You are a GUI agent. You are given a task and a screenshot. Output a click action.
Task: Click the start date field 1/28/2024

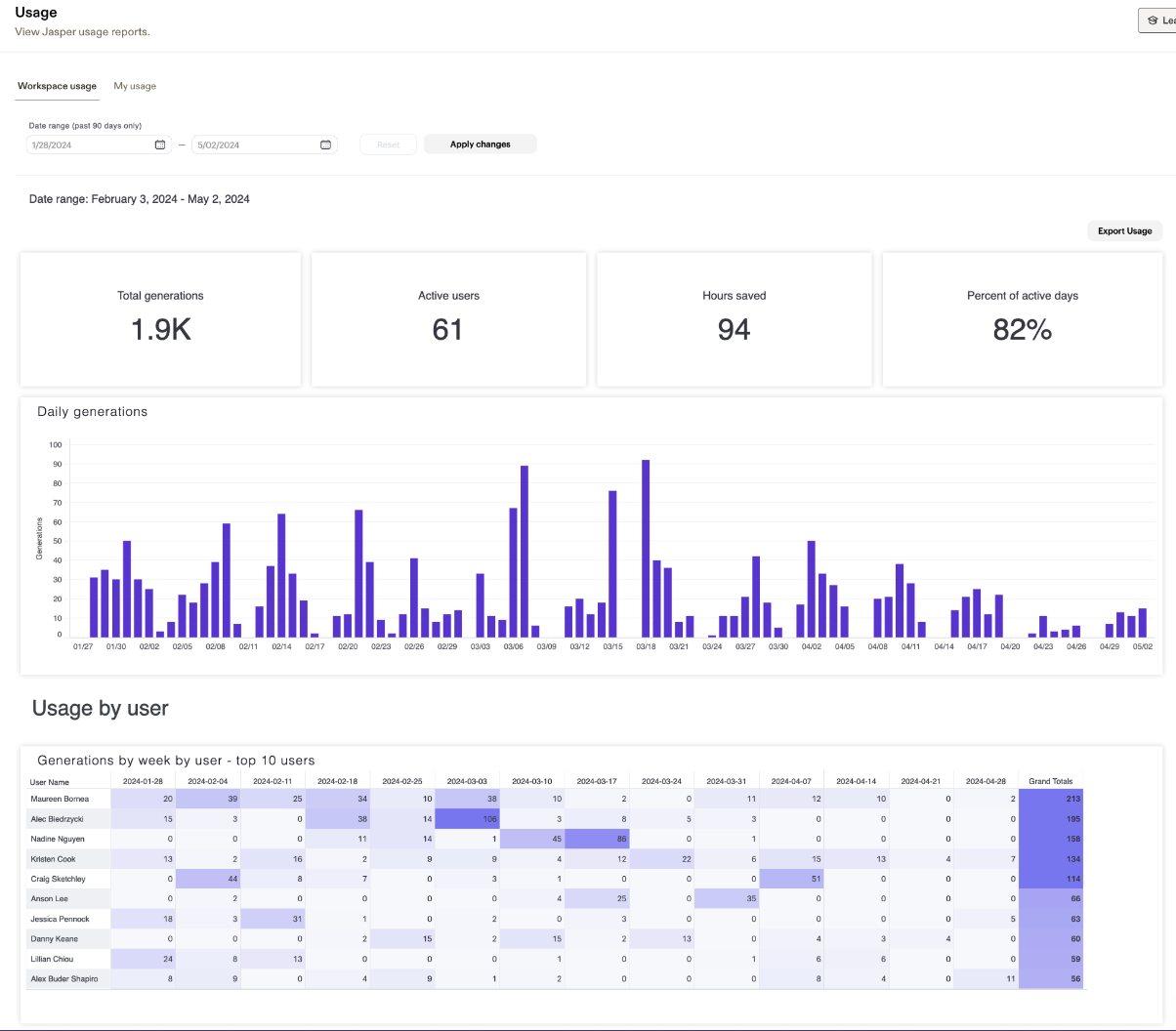[x=99, y=144]
